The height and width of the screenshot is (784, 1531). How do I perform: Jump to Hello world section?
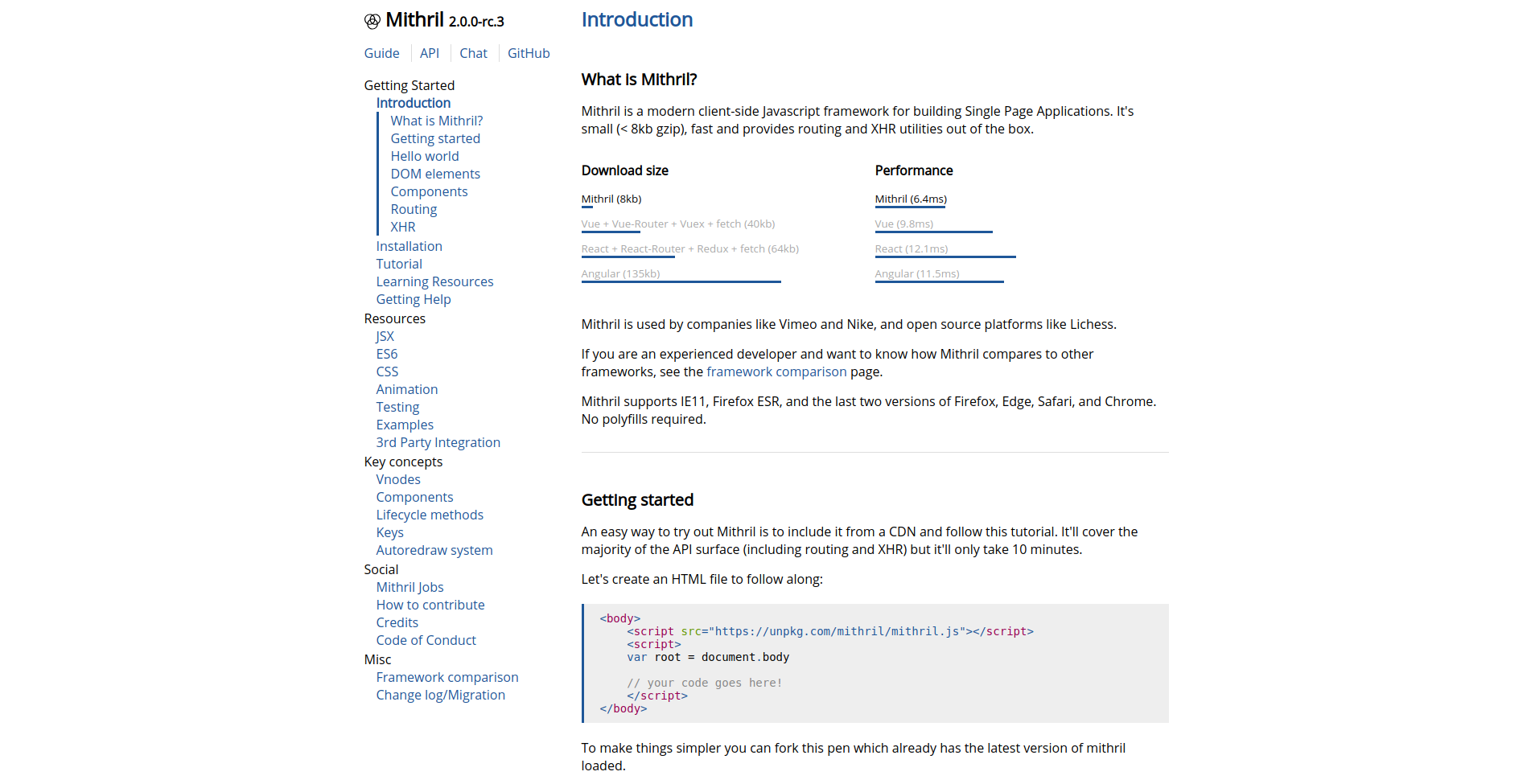[424, 156]
